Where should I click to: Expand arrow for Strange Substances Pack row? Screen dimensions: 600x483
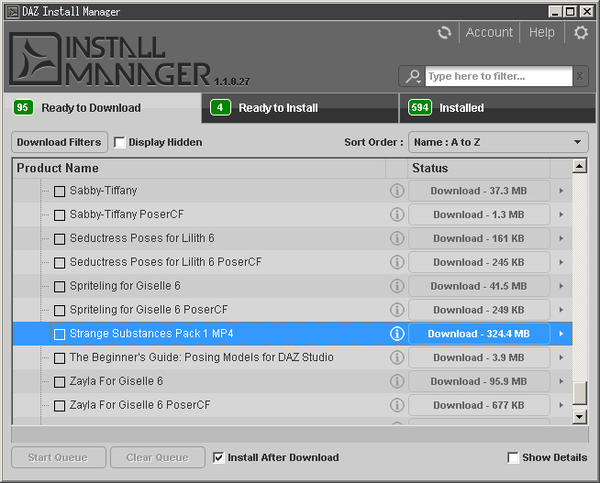tap(561, 334)
